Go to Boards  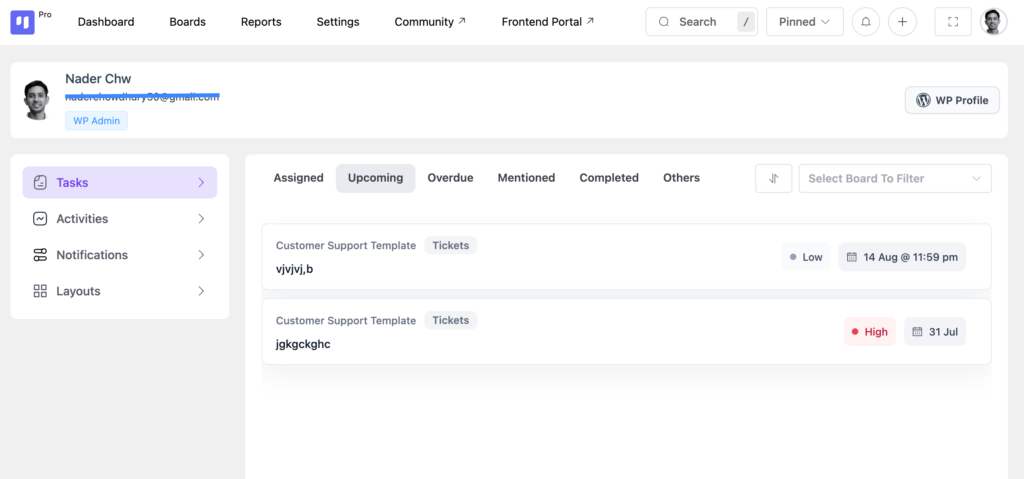click(187, 22)
